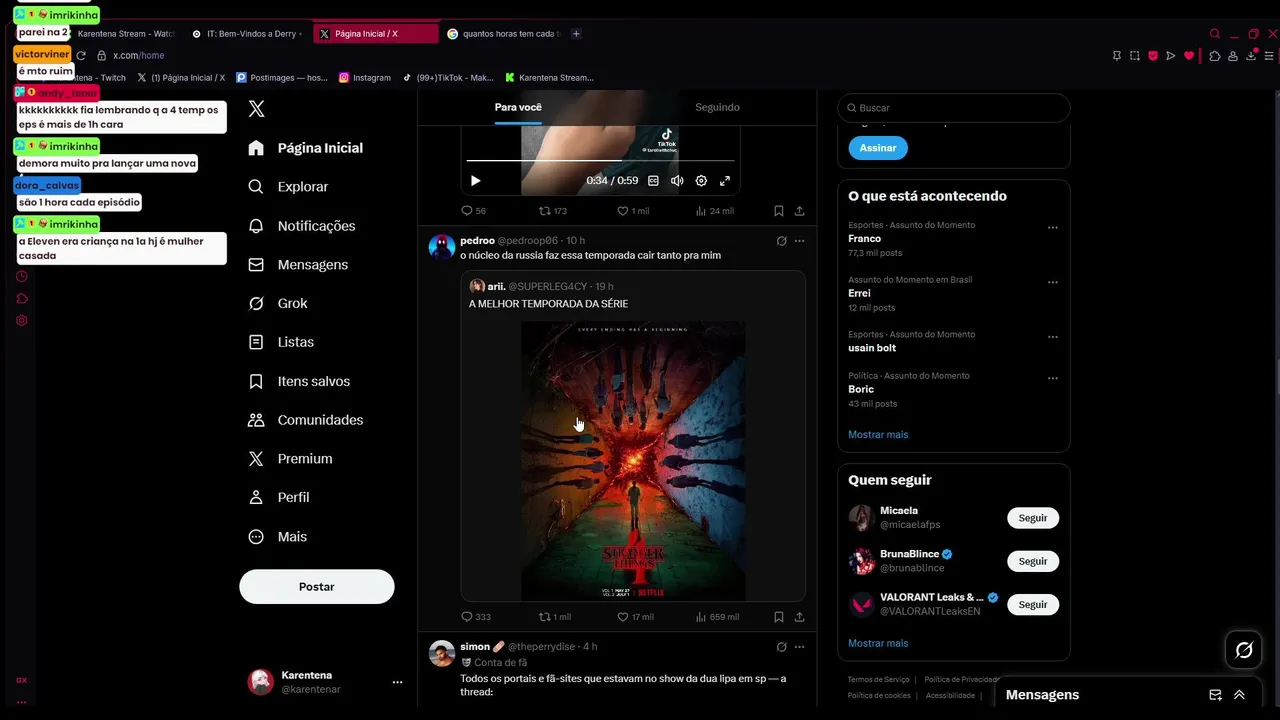Viewport: 1280px width, 720px height.
Task: Switch the video to fullscreen
Action: 725,181
